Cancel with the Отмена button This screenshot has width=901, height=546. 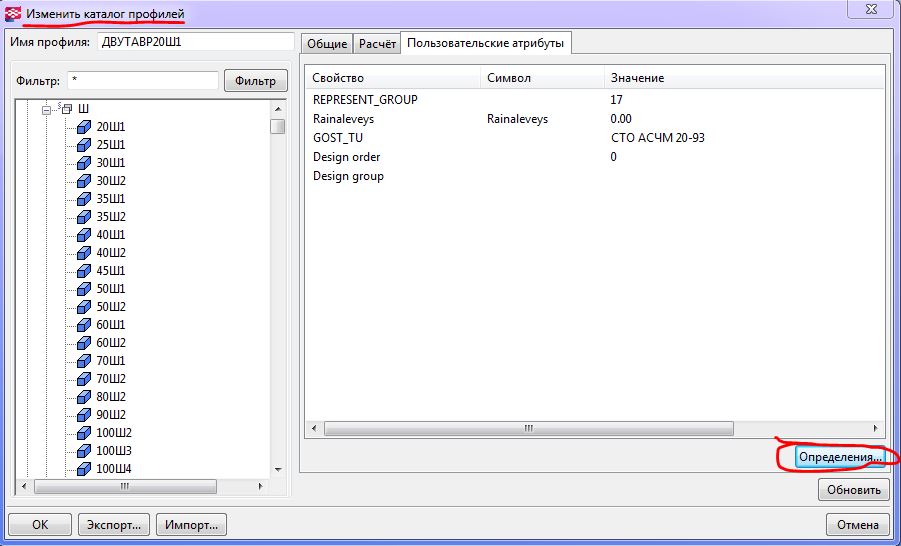(x=857, y=525)
